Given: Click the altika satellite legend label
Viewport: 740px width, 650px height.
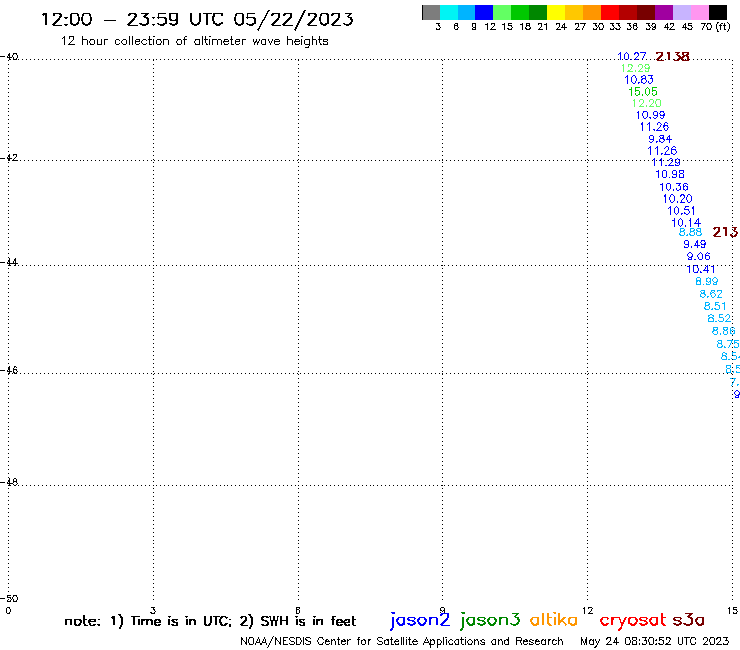Looking at the screenshot, I should coord(553,620).
